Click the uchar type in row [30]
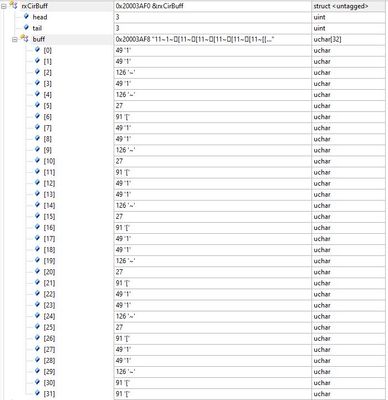Image resolution: width=388 pixels, height=400 pixels. click(x=322, y=383)
